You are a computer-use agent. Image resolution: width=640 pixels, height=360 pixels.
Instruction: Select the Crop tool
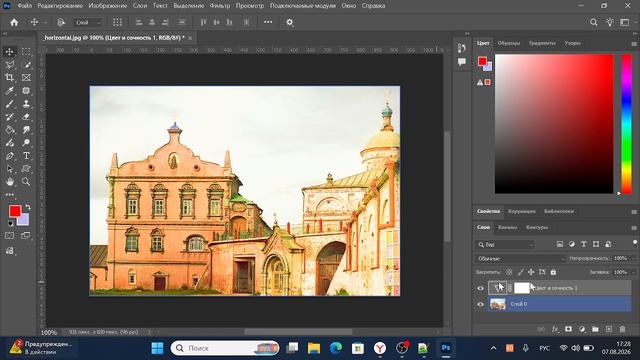tap(9, 78)
